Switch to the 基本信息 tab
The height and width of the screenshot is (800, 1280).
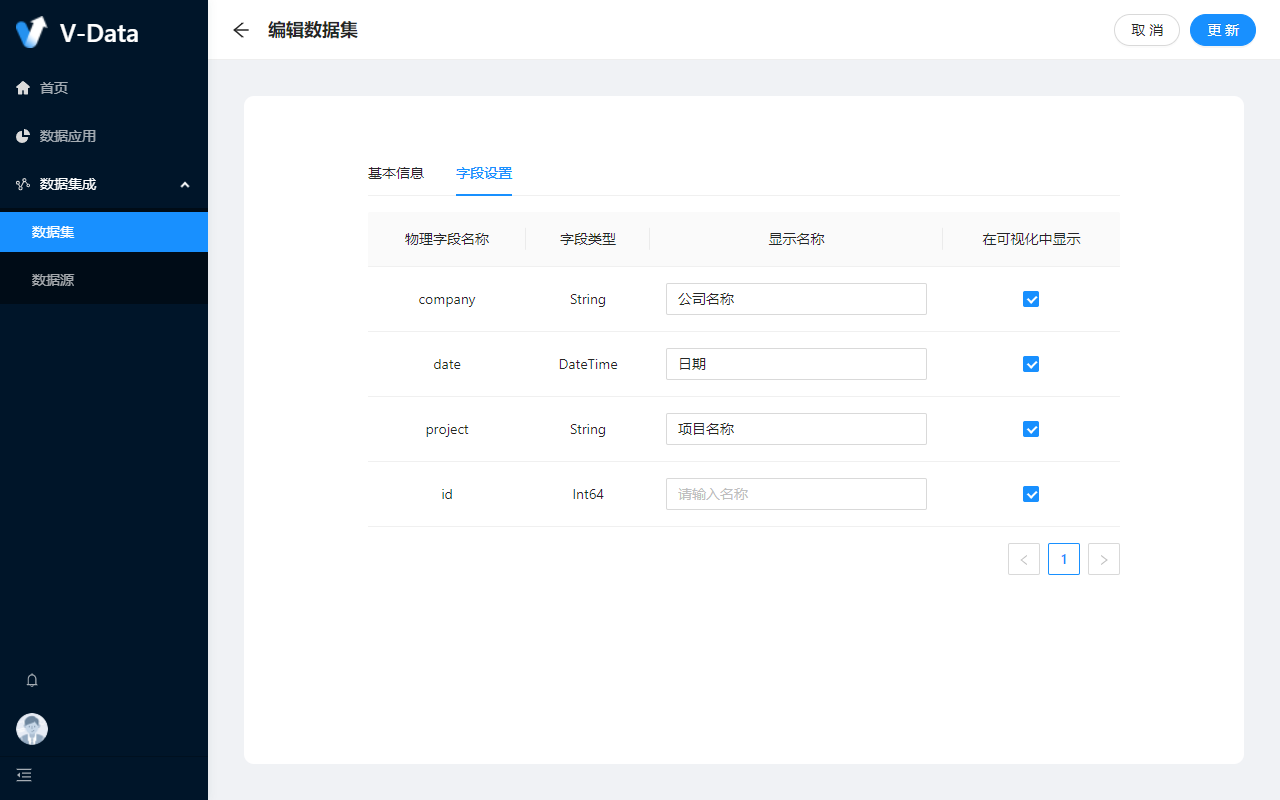[396, 173]
